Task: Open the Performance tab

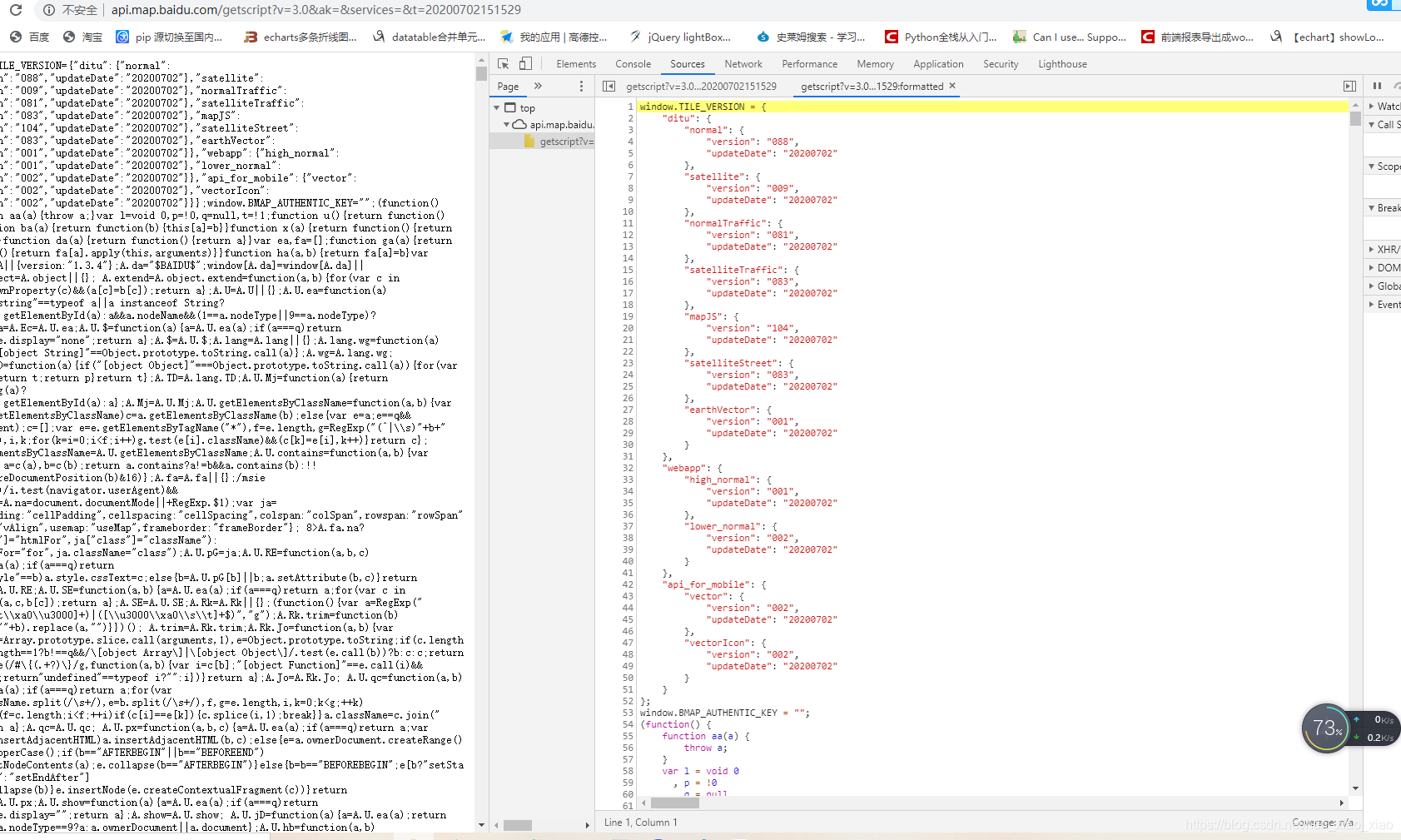Action: [810, 64]
